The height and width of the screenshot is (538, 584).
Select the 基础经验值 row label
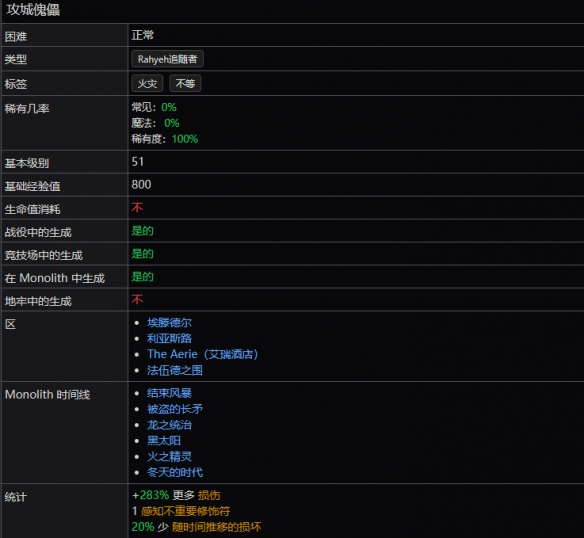click(32, 186)
